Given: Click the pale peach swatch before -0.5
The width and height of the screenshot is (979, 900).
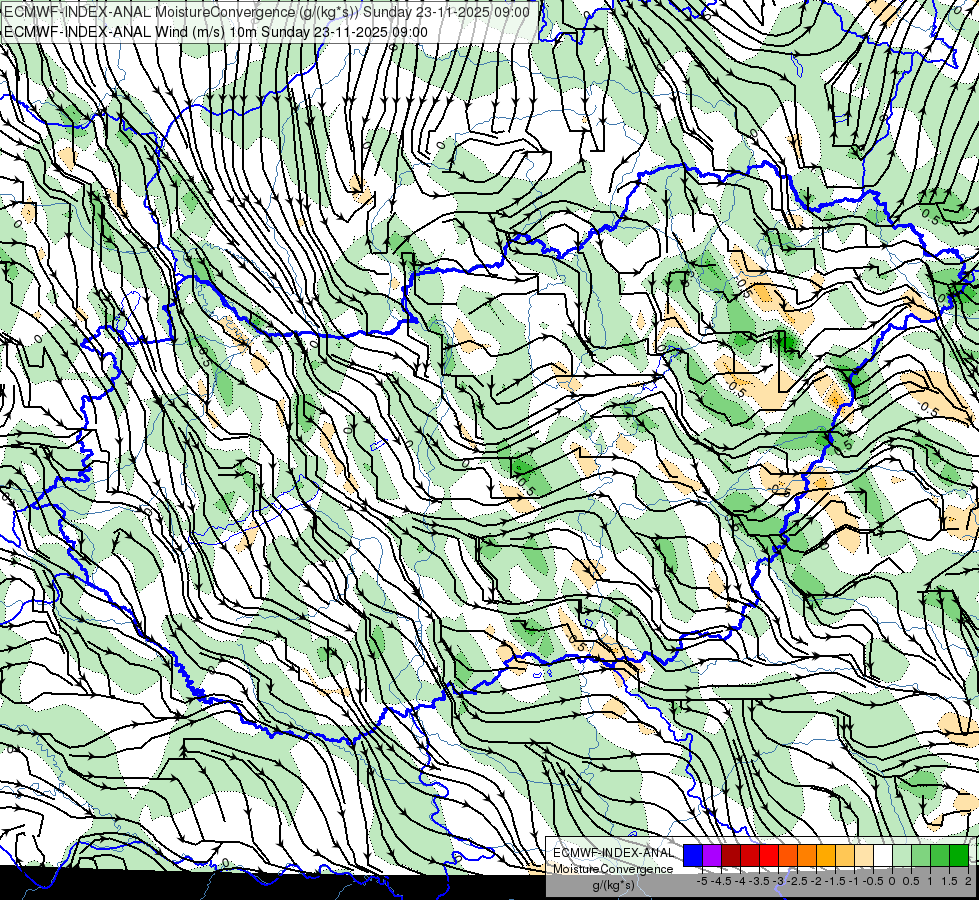Looking at the screenshot, I should click(863, 855).
